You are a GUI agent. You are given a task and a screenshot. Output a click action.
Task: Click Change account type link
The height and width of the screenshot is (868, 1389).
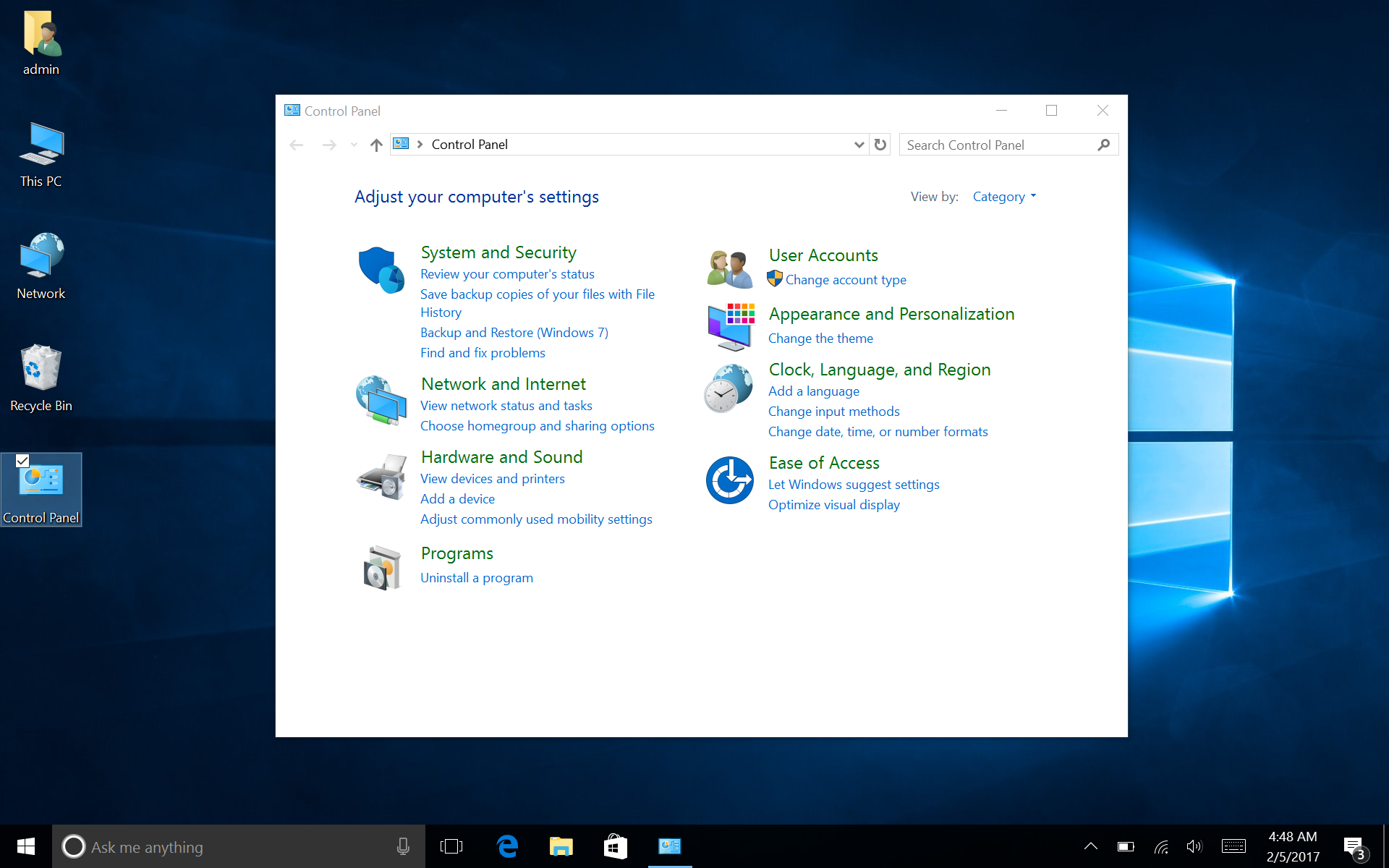(846, 280)
